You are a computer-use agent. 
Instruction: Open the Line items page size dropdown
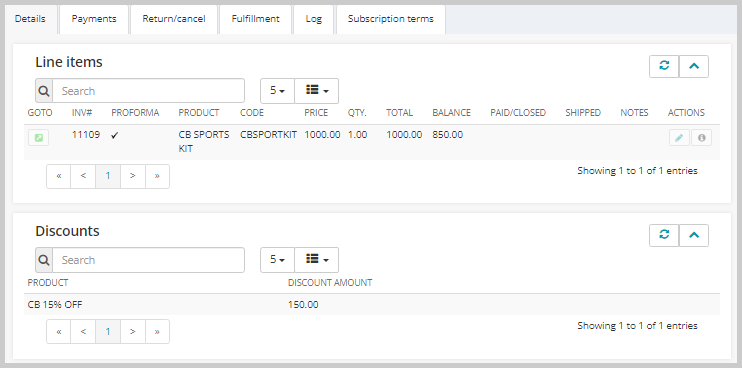click(277, 91)
